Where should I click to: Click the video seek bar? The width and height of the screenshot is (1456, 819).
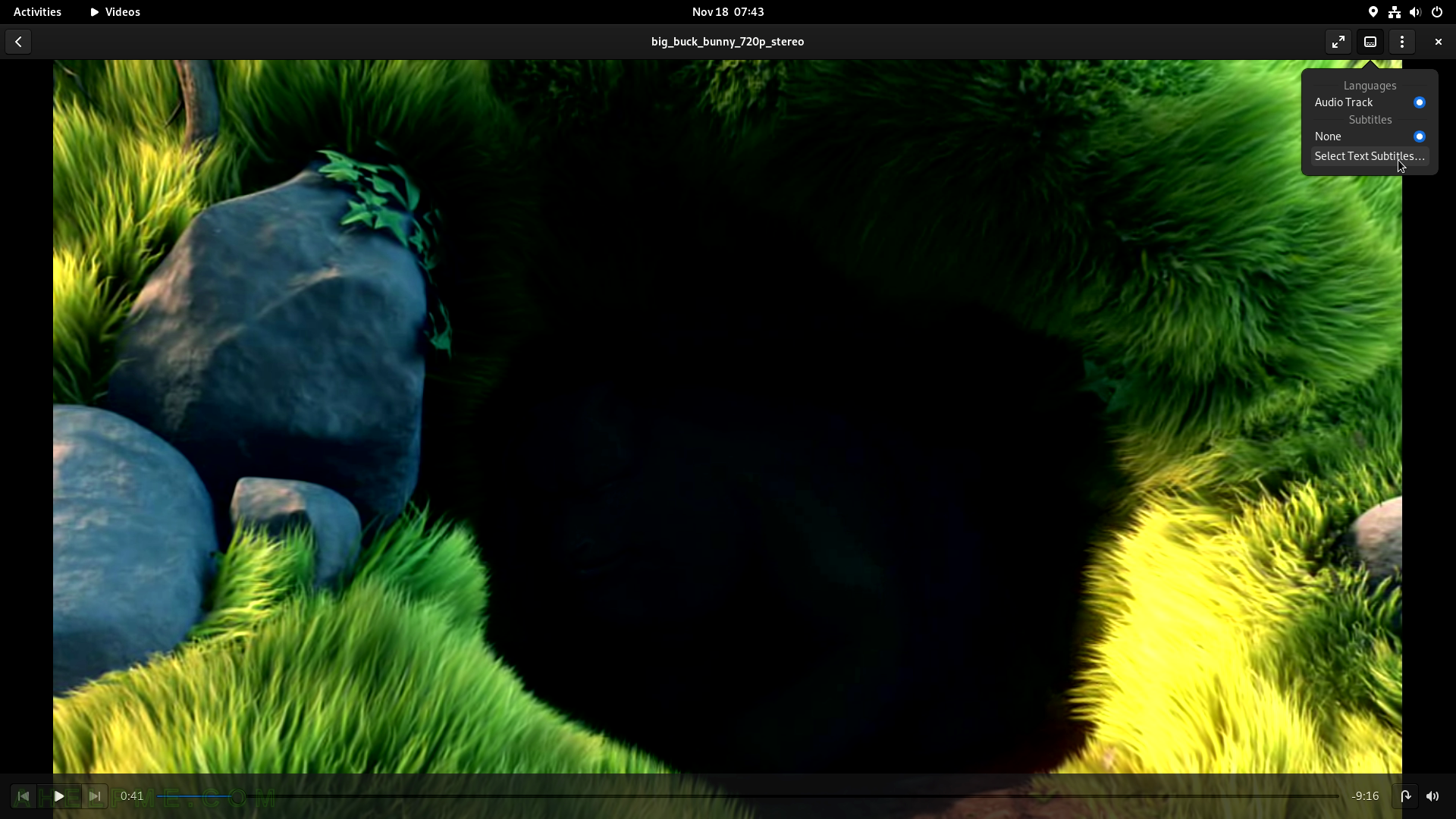coord(748,796)
